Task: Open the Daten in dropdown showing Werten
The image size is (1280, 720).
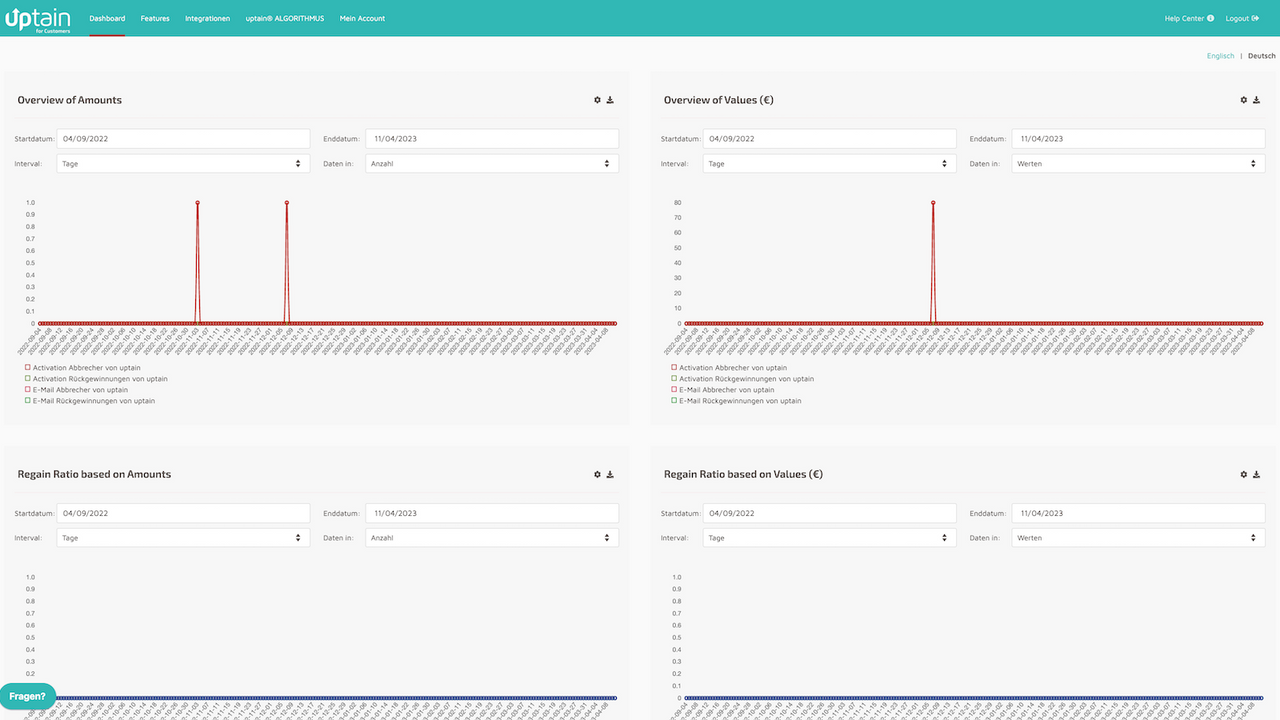Action: point(1137,163)
